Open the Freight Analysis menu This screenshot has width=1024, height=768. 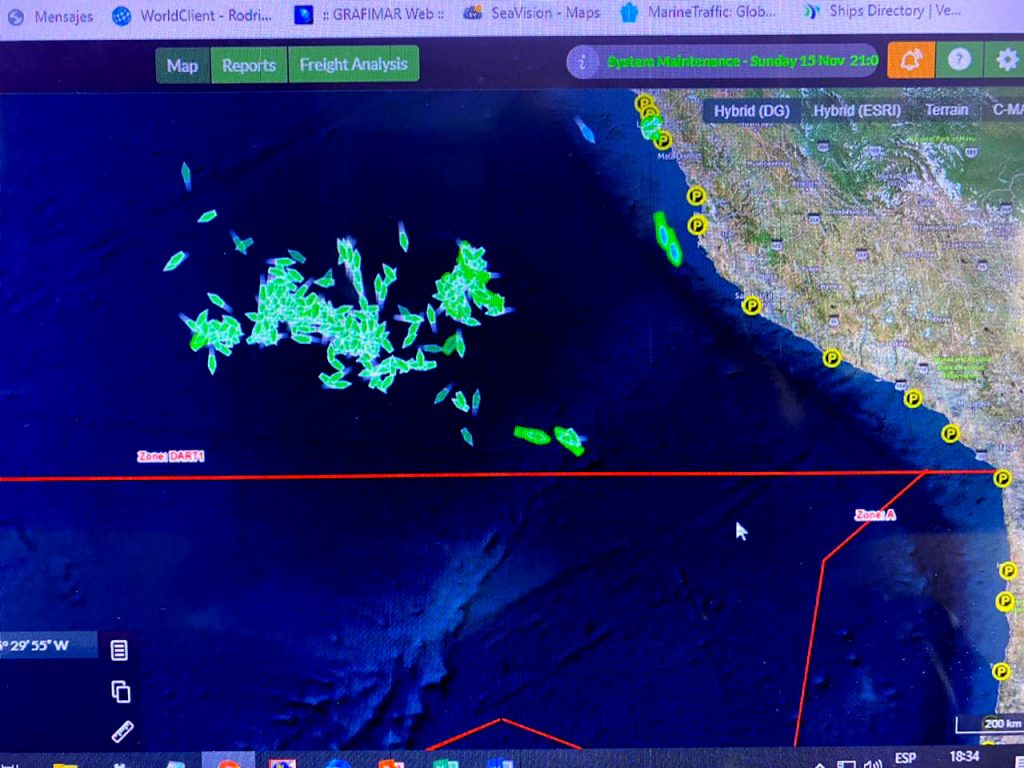pos(353,64)
